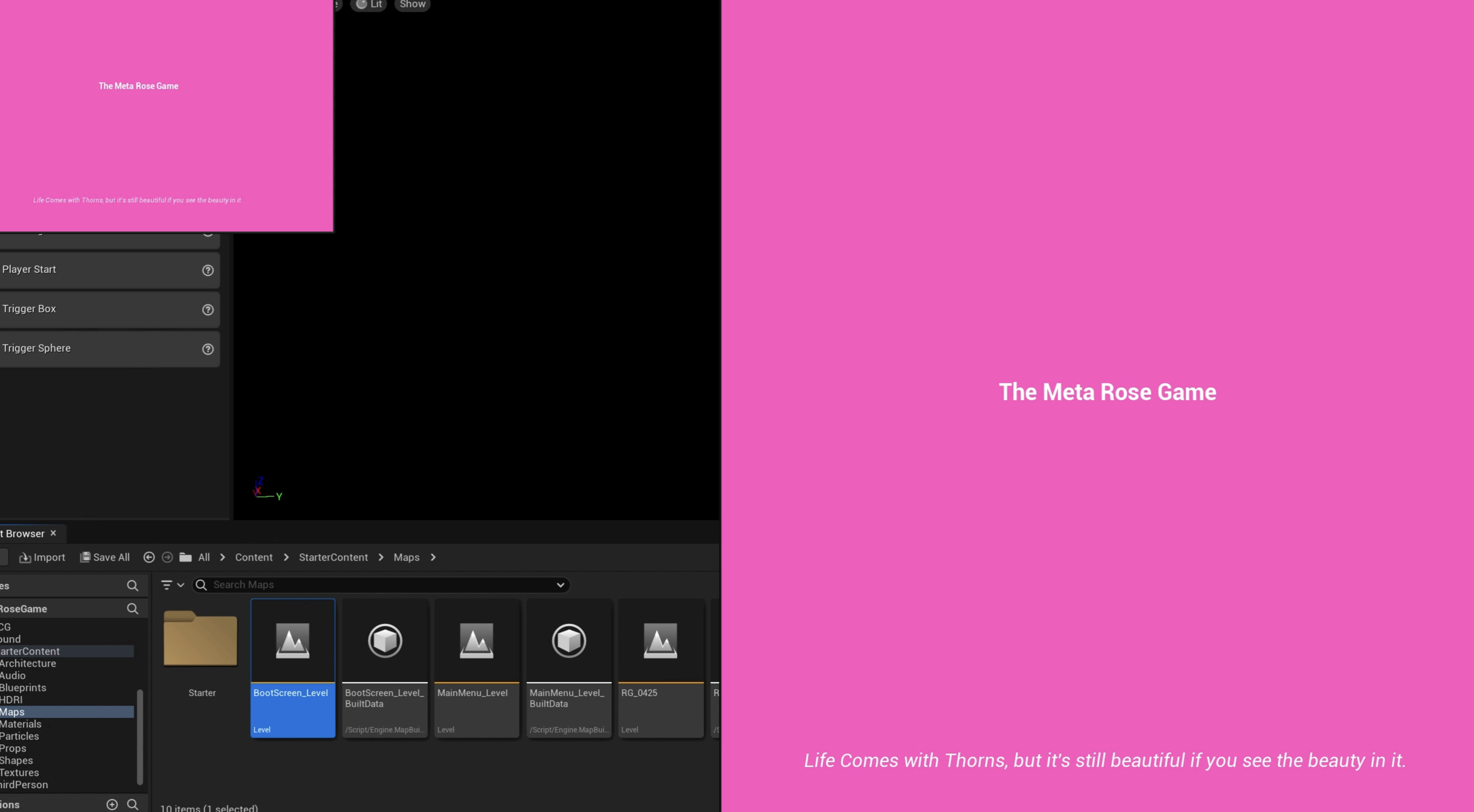Click the folder tree vertical scrollbar

click(x=140, y=738)
